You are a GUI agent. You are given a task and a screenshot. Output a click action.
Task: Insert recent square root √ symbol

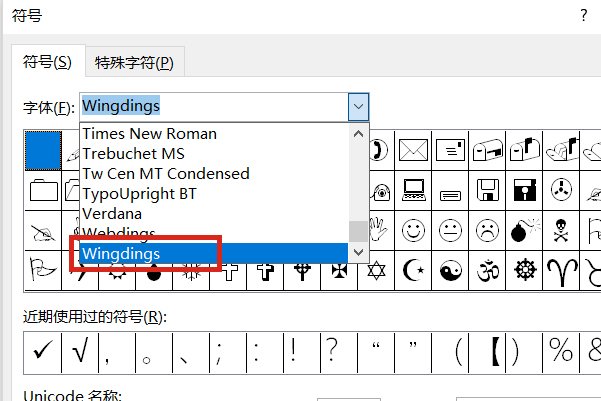80,353
